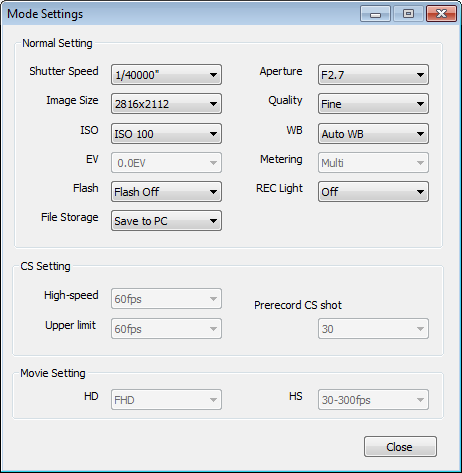Click the disabled EV 0.0EV dropdown
This screenshot has width=462, height=473.
pos(166,163)
